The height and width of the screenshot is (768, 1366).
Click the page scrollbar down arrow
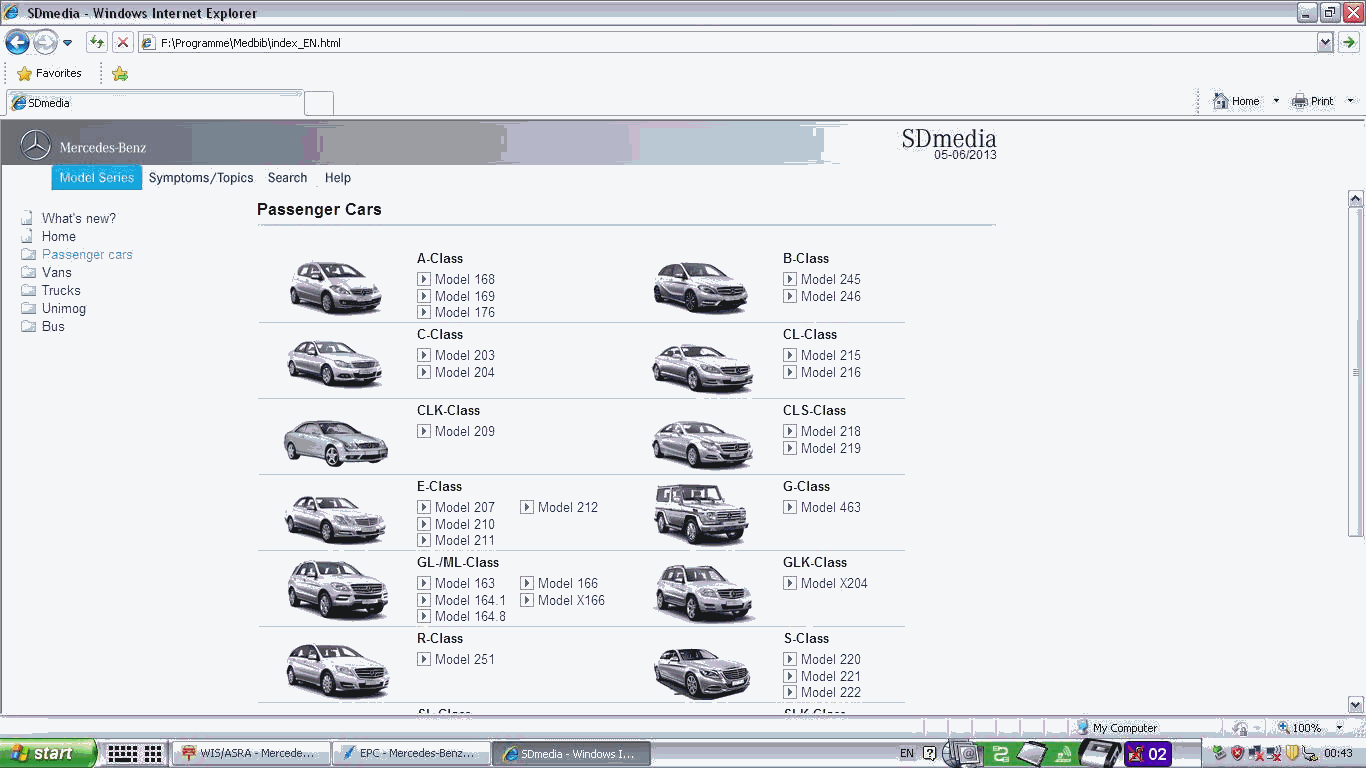1356,704
